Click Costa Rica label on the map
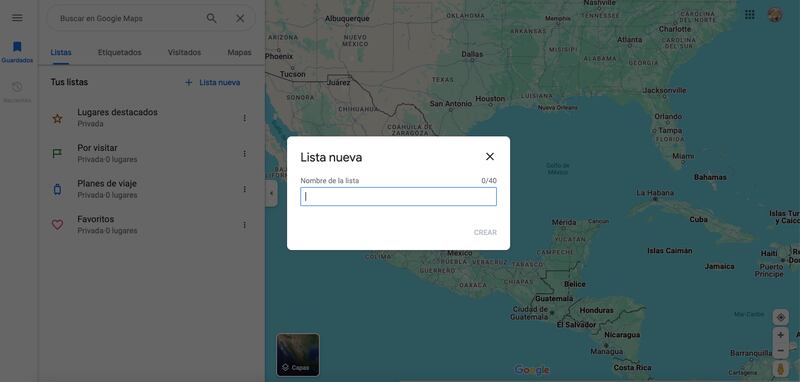 tap(632, 367)
